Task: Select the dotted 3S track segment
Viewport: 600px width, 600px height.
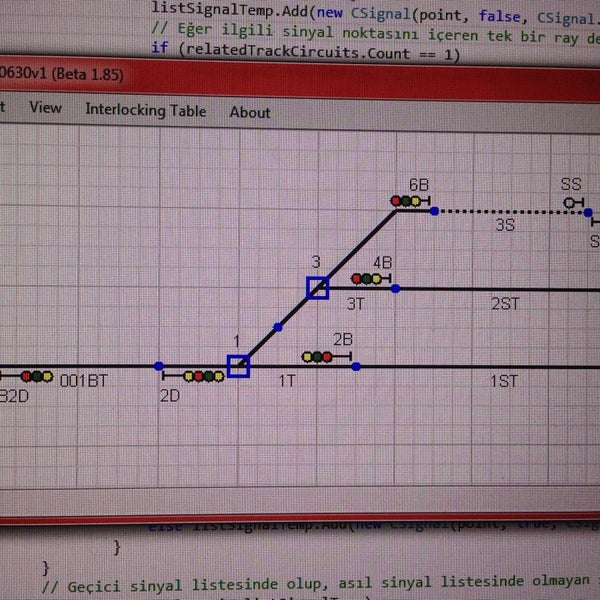Action: (x=511, y=212)
